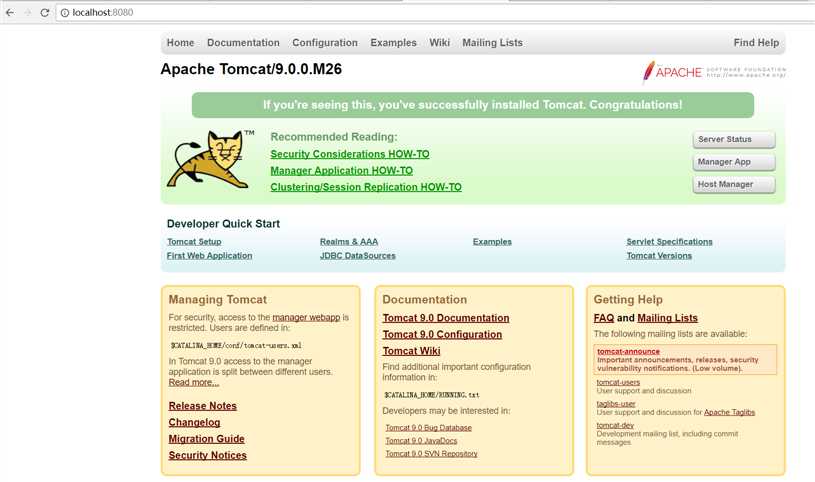Open the Changelog link
The image size is (815, 482).
[x=194, y=423]
